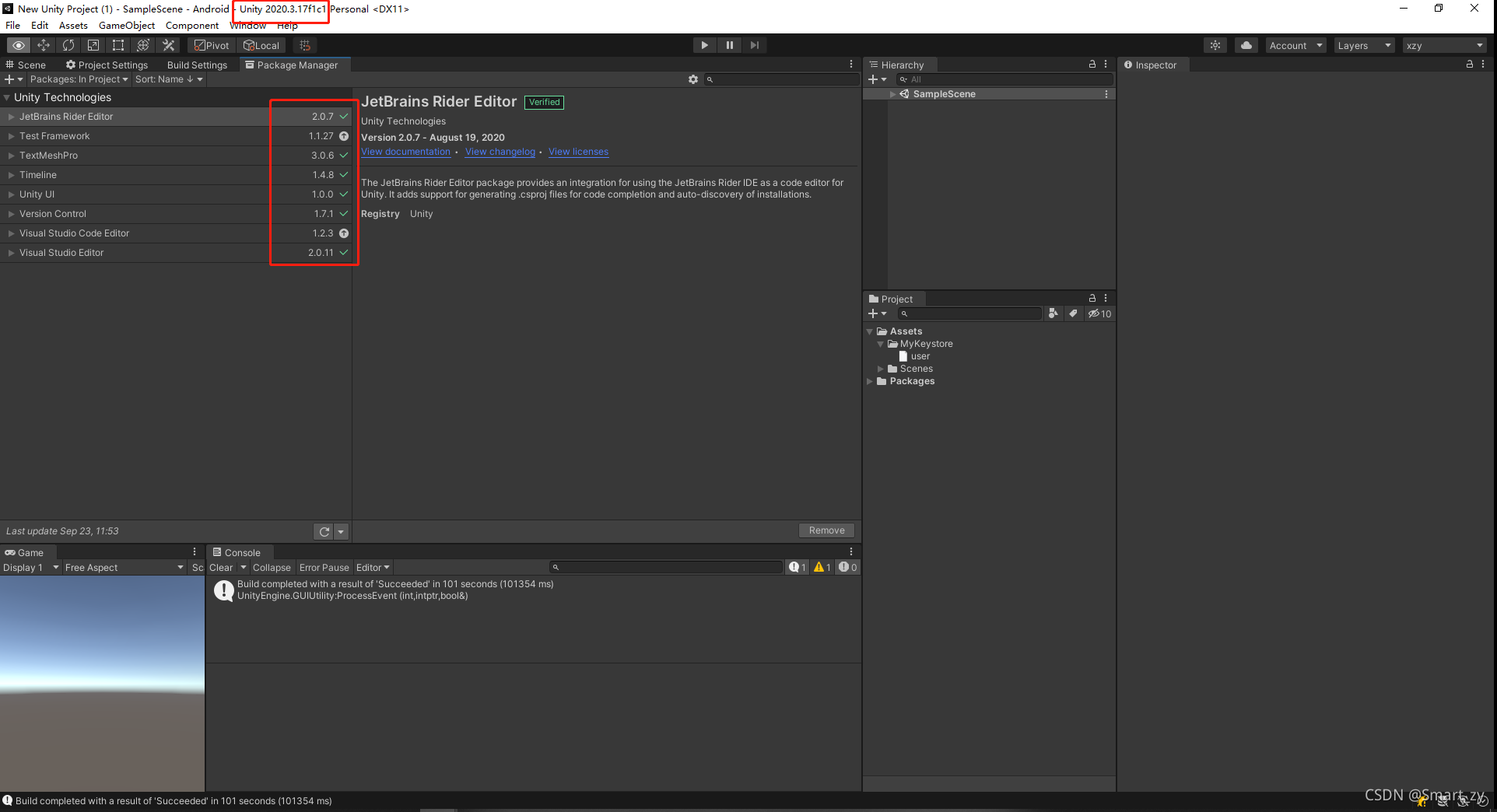Toggle grid snapping icon

click(305, 45)
